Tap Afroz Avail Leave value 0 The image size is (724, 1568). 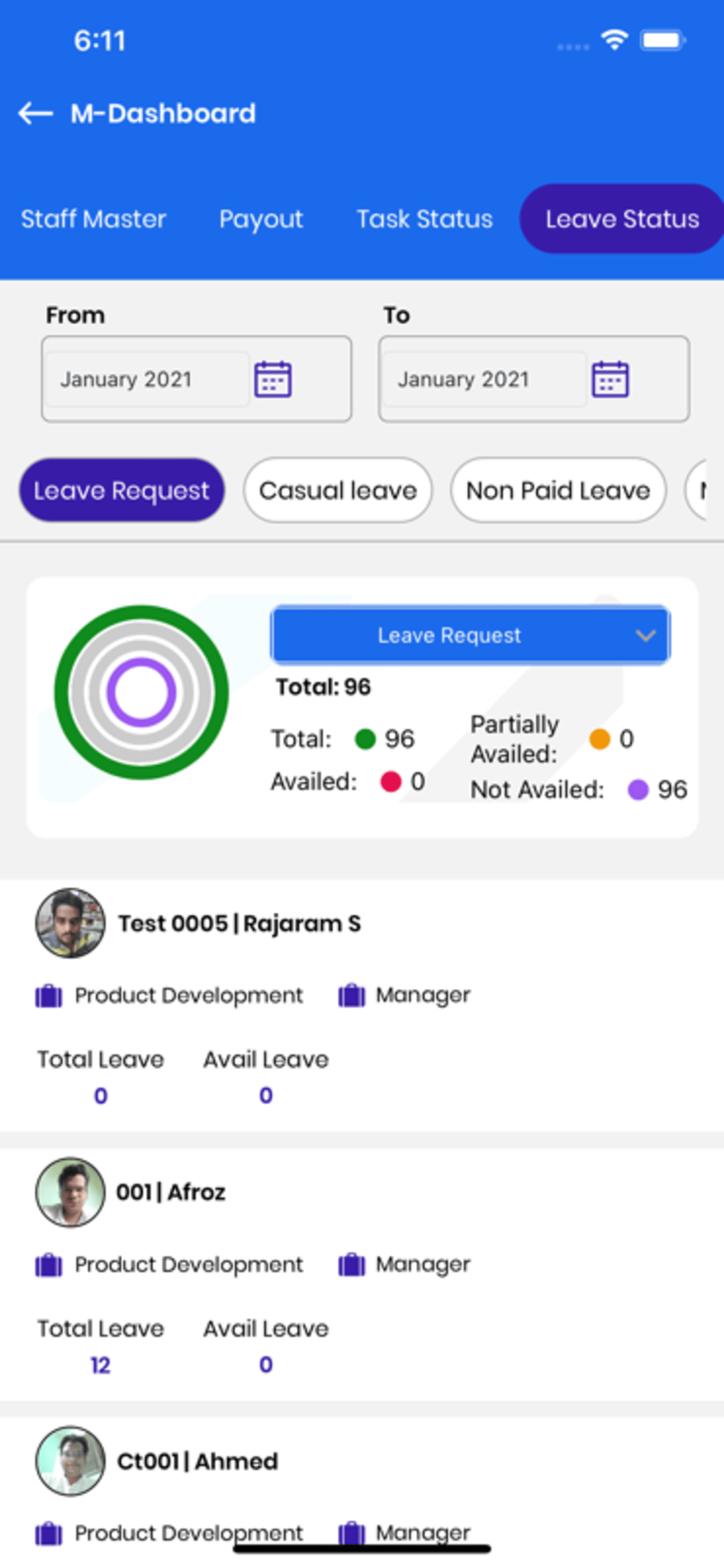(266, 1364)
